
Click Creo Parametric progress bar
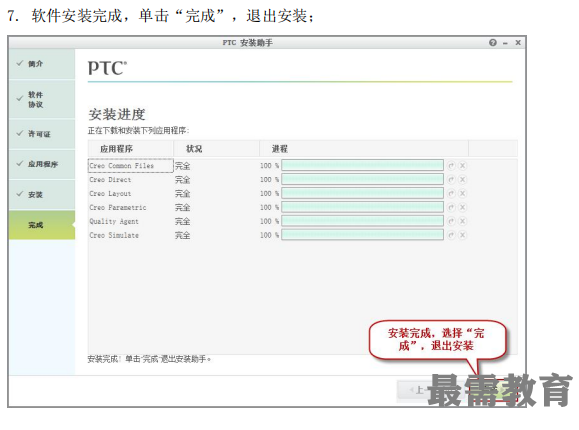pos(362,207)
